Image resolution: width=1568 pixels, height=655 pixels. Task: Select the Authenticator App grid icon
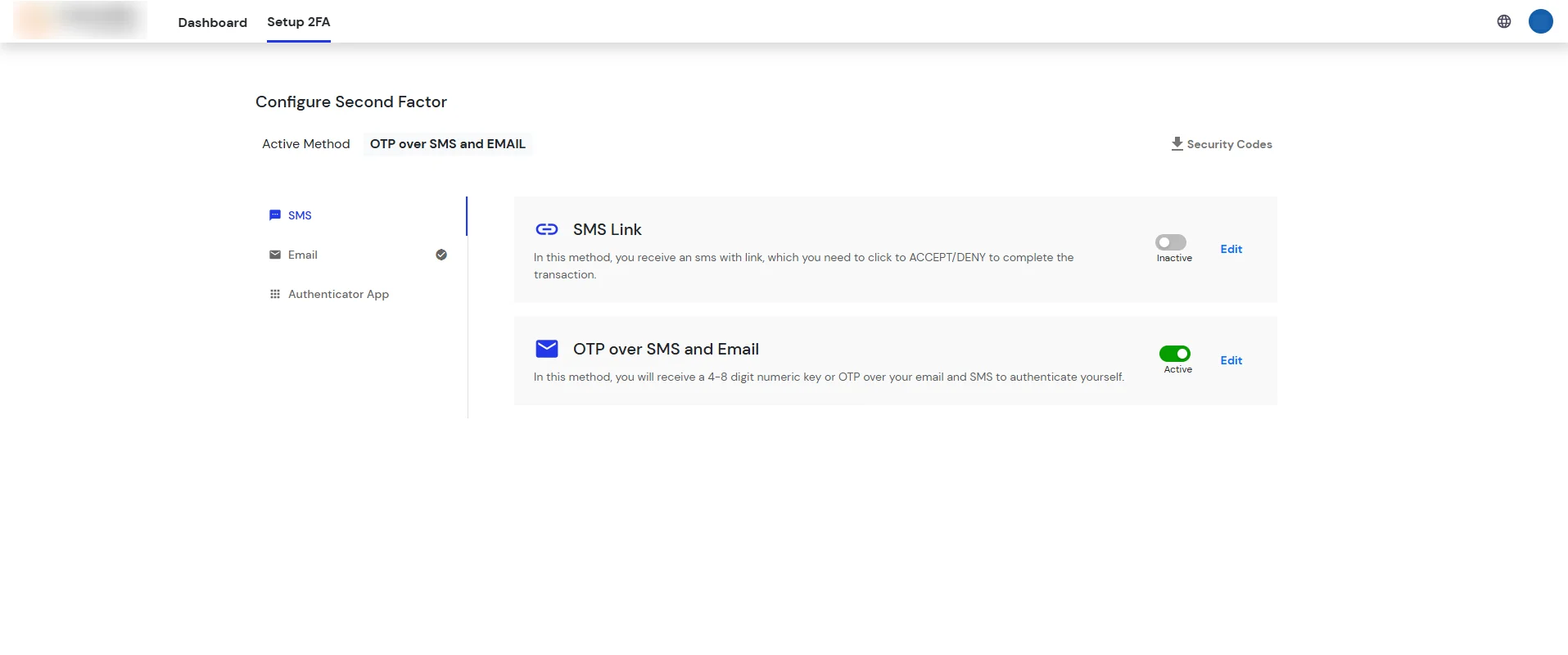coord(275,293)
